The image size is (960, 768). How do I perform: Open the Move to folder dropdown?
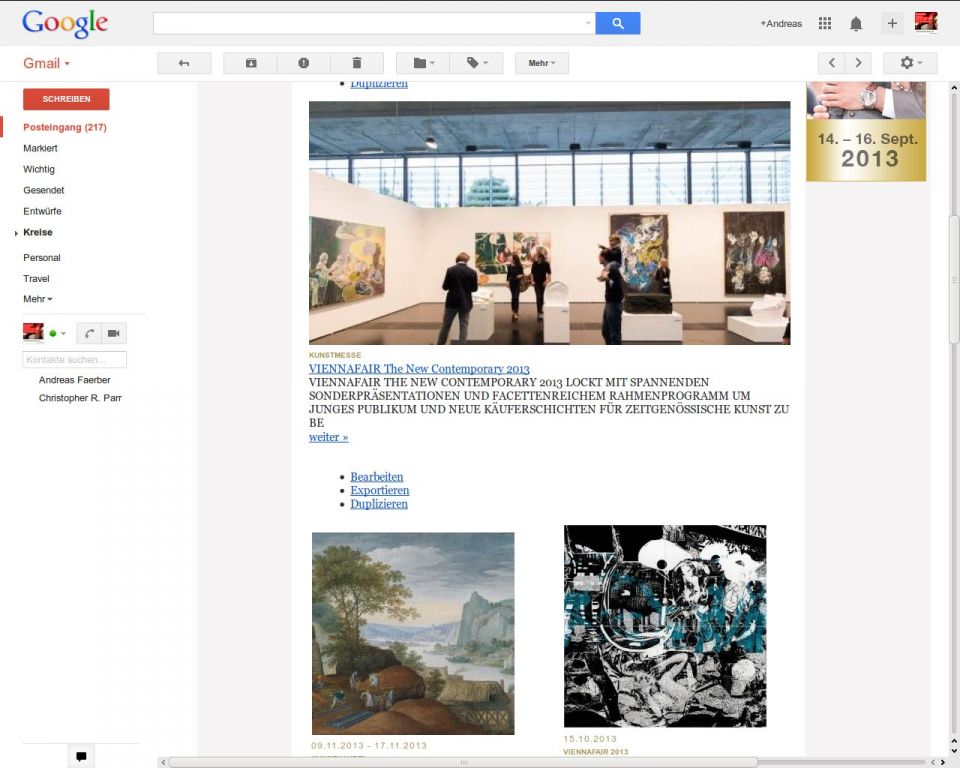coord(423,63)
